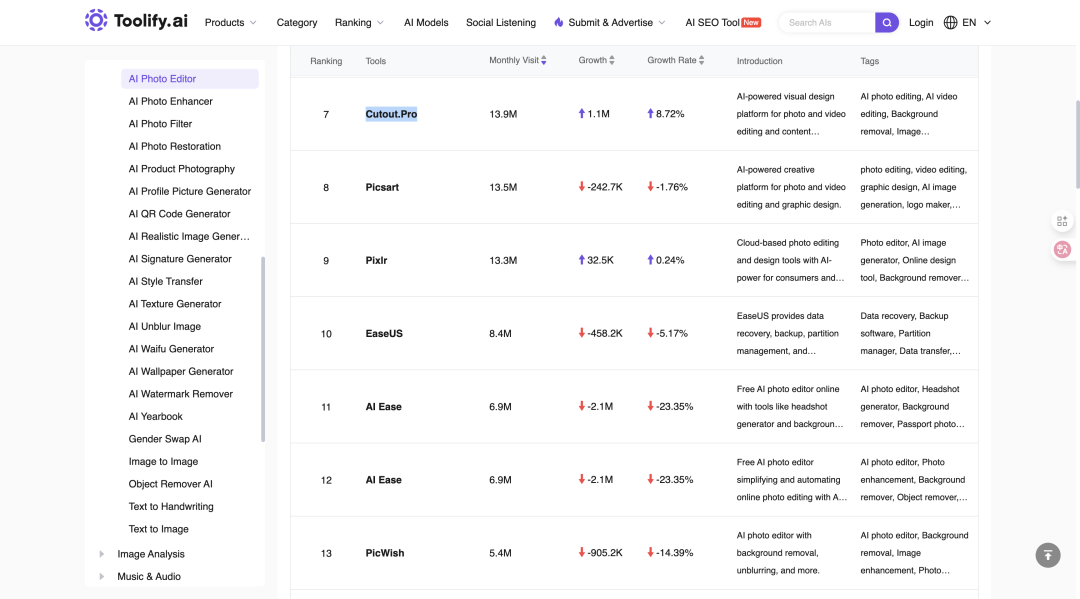
Task: Open the Ranking dropdown menu
Action: [359, 23]
